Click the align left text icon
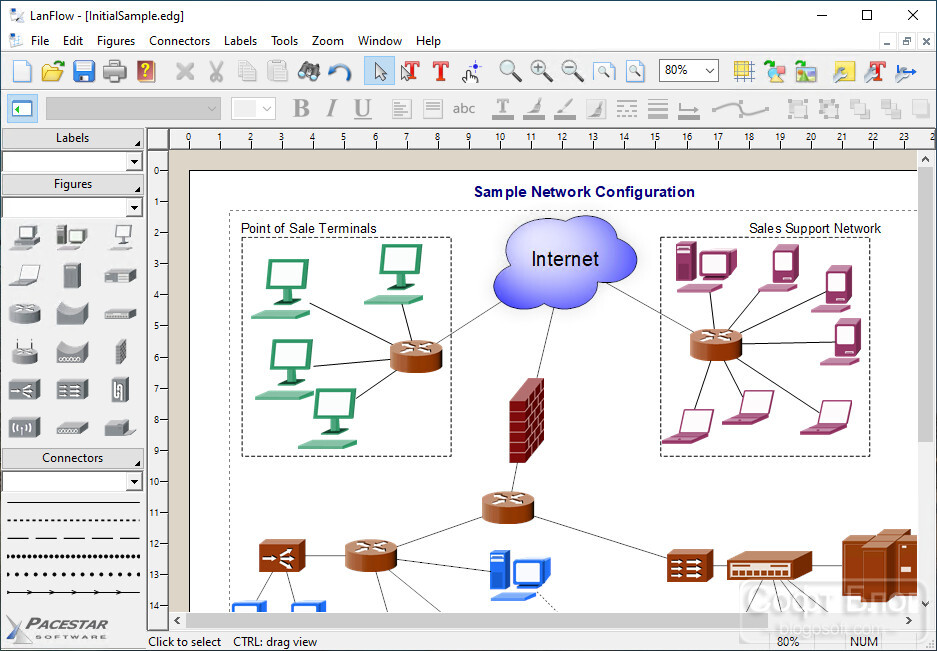This screenshot has height=651, width=937. [401, 109]
